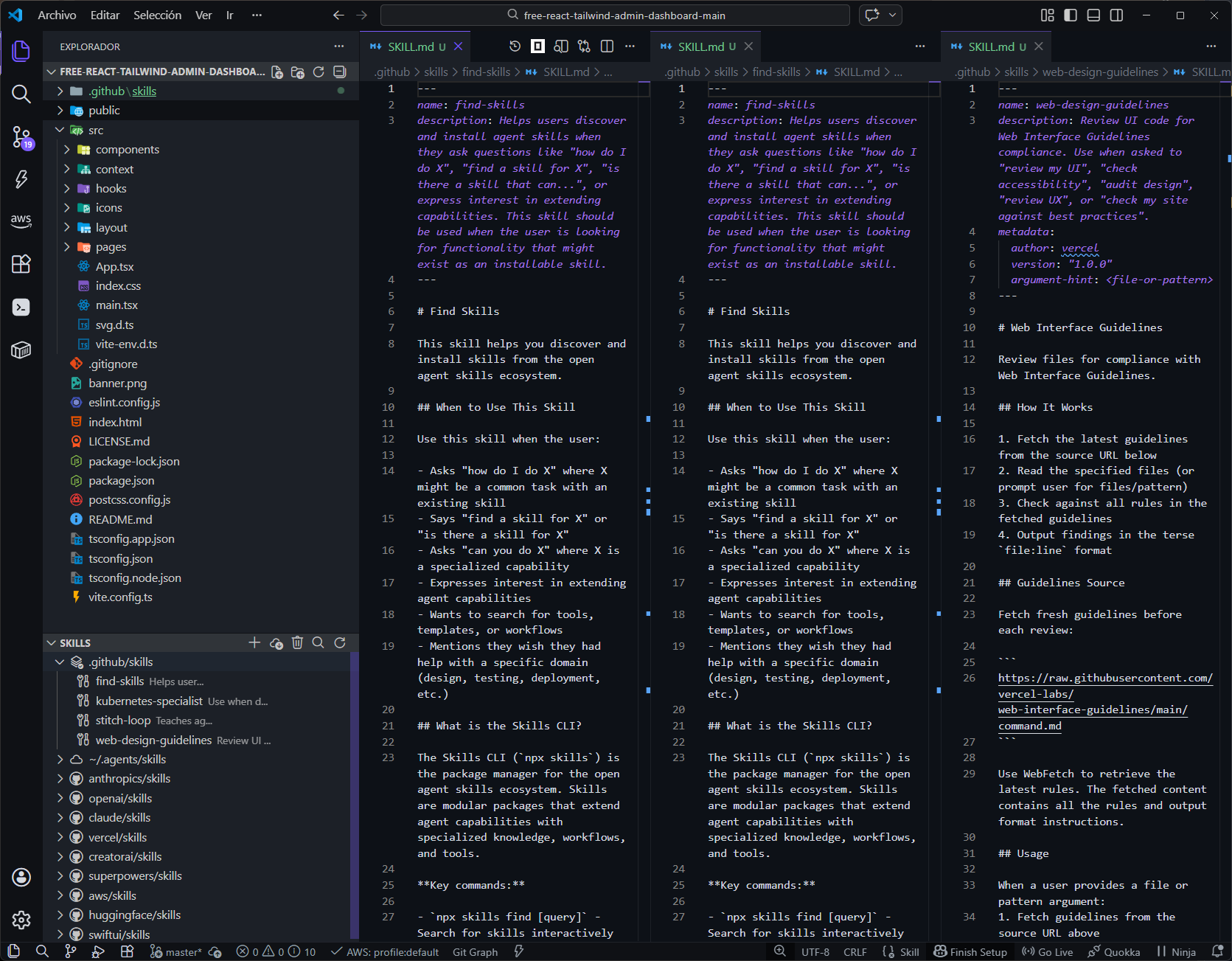This screenshot has height=961, width=1232.
Task: Open Source Control view with 19 badge
Action: coord(21,136)
